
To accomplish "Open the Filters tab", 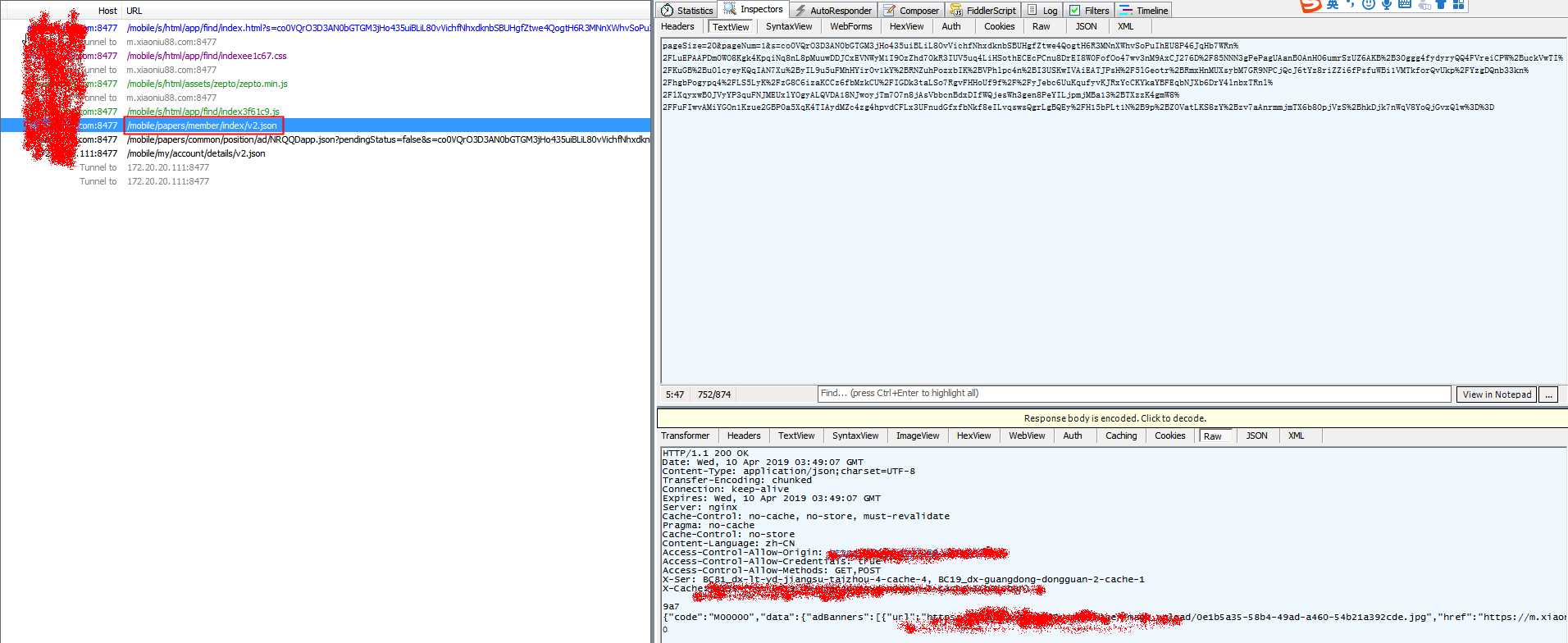I will click(1089, 11).
